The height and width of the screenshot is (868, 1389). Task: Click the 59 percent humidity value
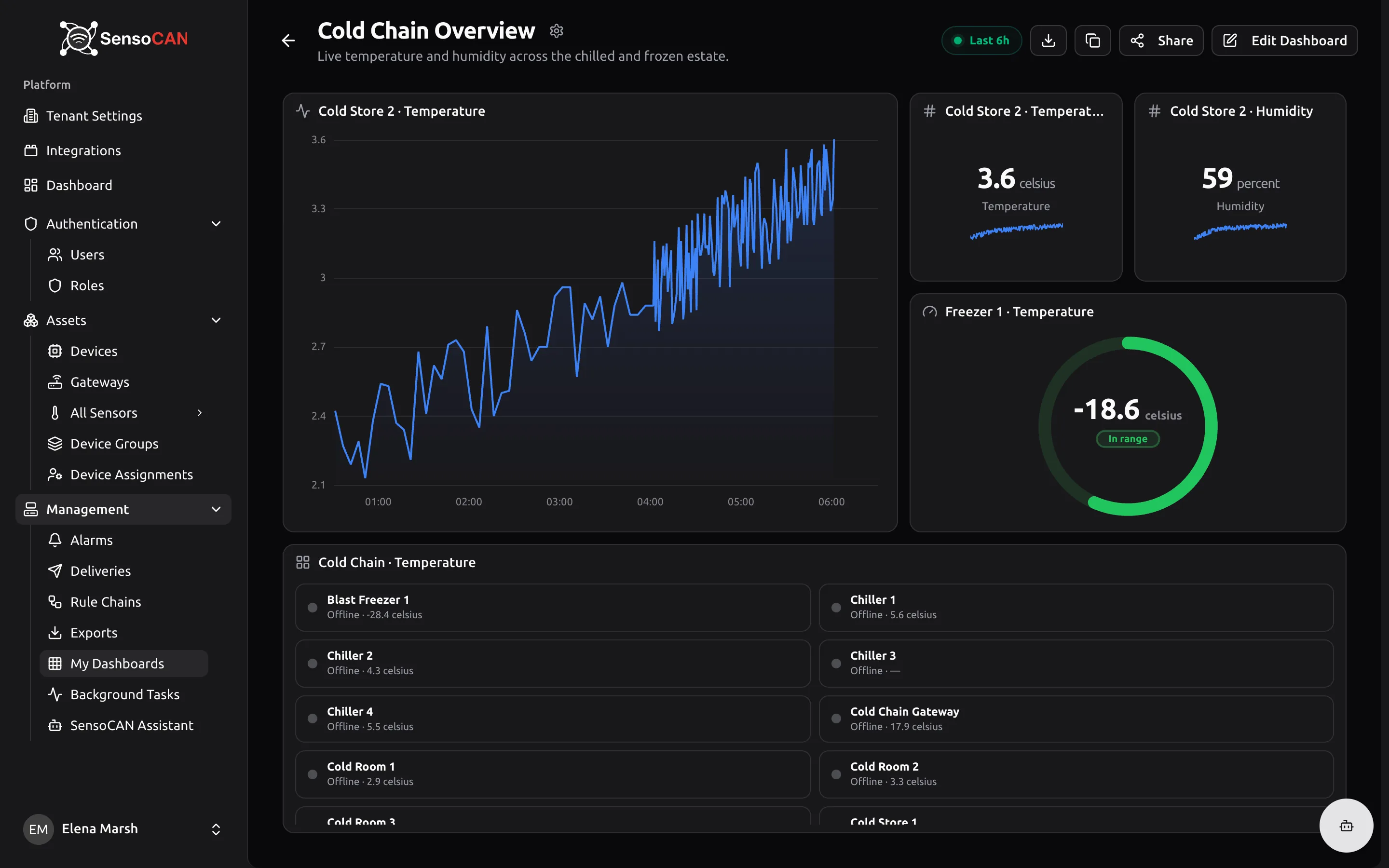pyautogui.click(x=1240, y=178)
